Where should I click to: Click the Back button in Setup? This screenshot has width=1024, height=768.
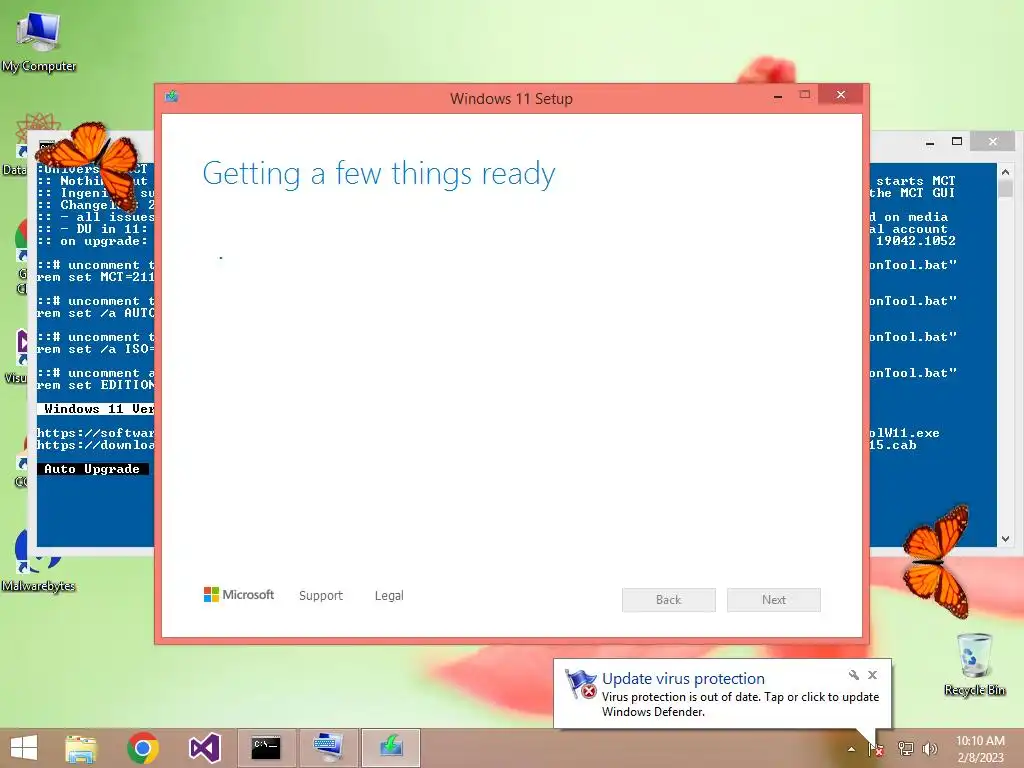click(669, 600)
